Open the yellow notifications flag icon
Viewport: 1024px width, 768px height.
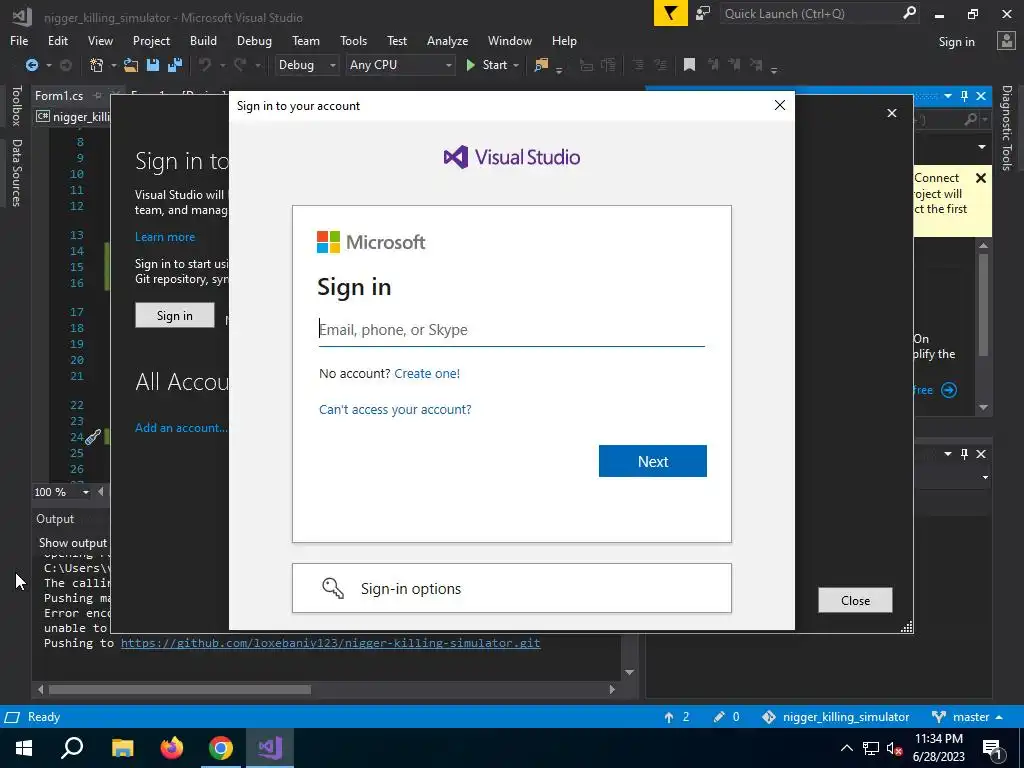tap(671, 14)
